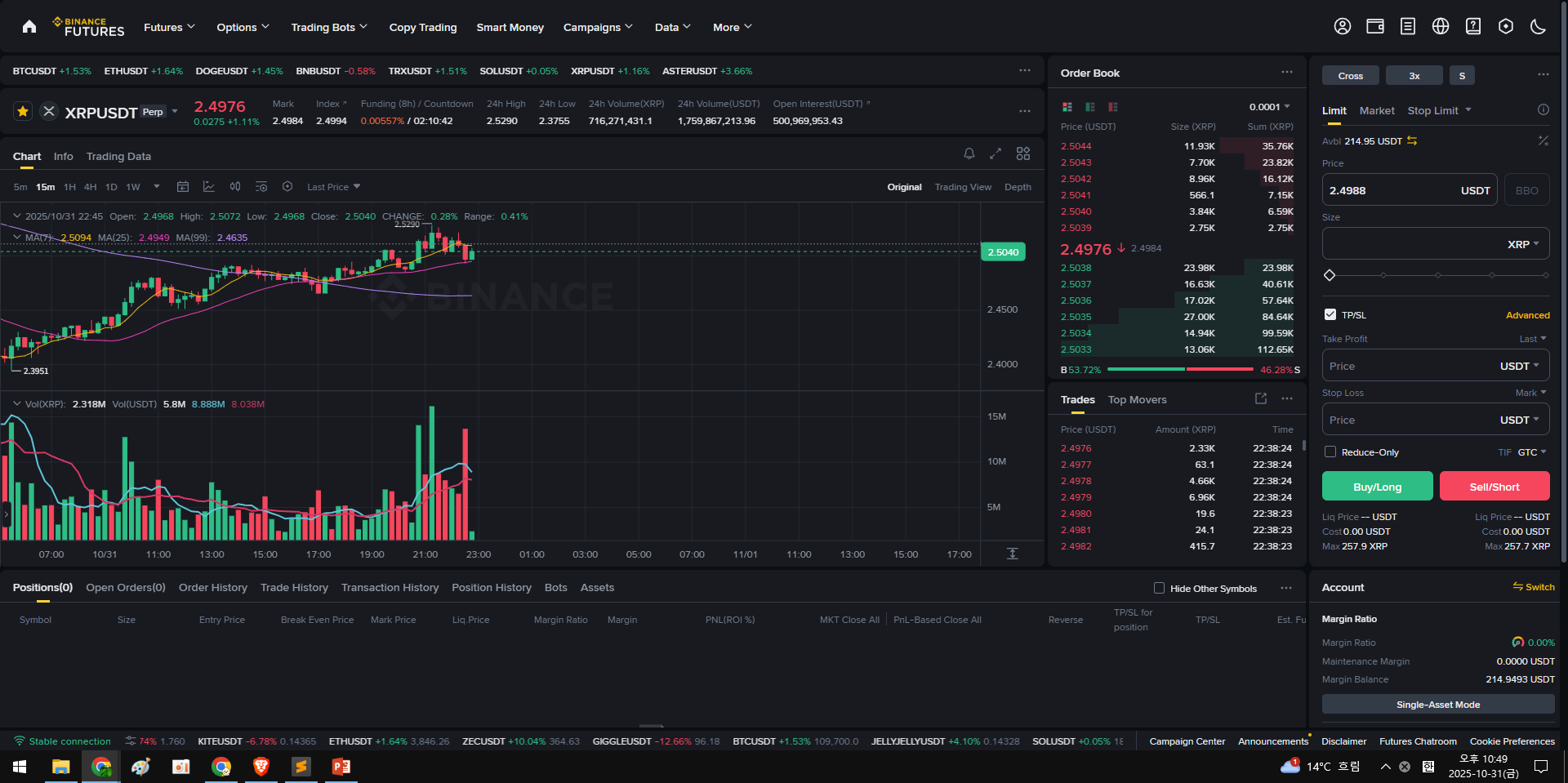
Task: Switch to the chart Info tab
Action: [63, 156]
